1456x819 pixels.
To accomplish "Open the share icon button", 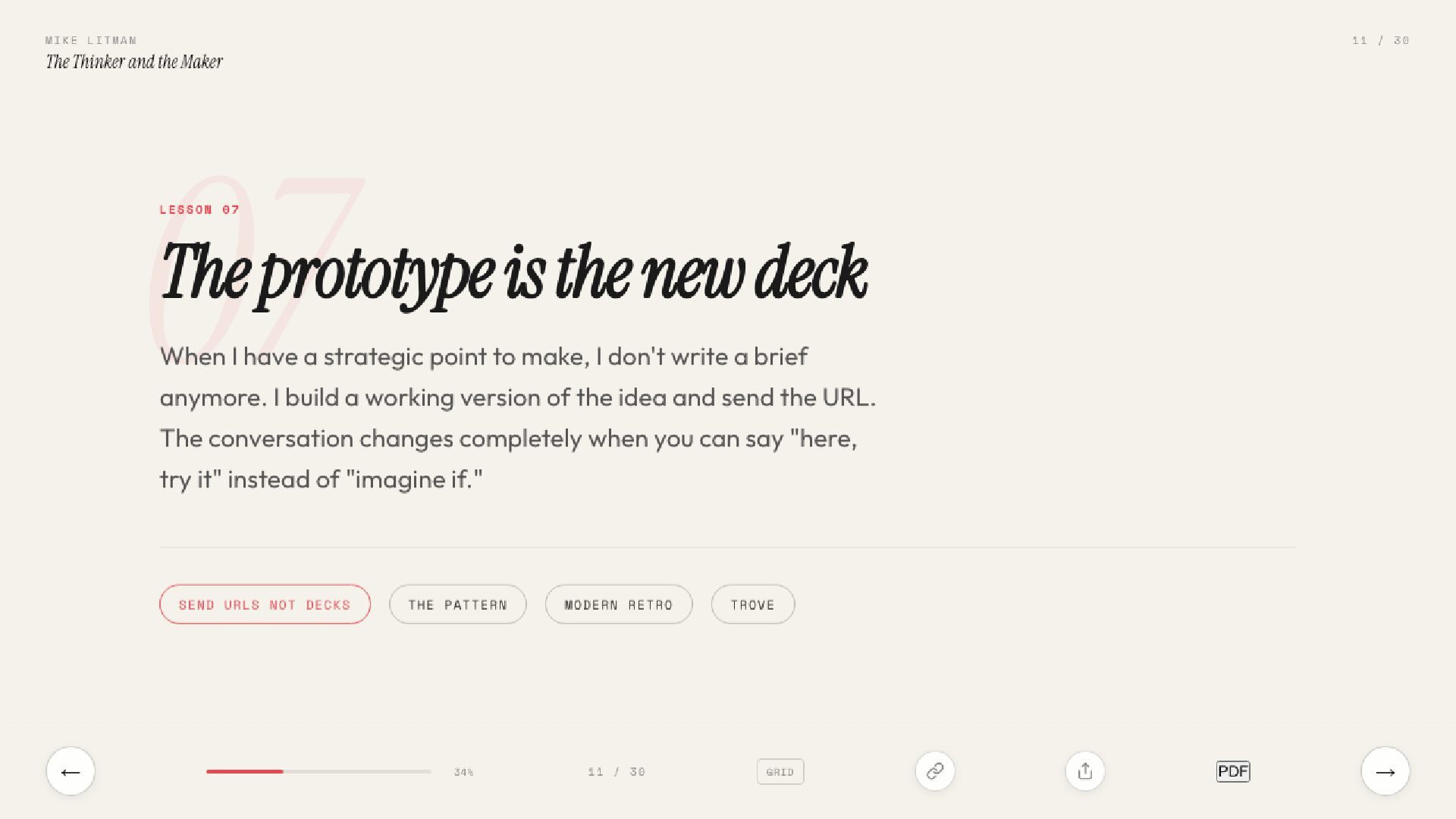I will click(x=1085, y=771).
